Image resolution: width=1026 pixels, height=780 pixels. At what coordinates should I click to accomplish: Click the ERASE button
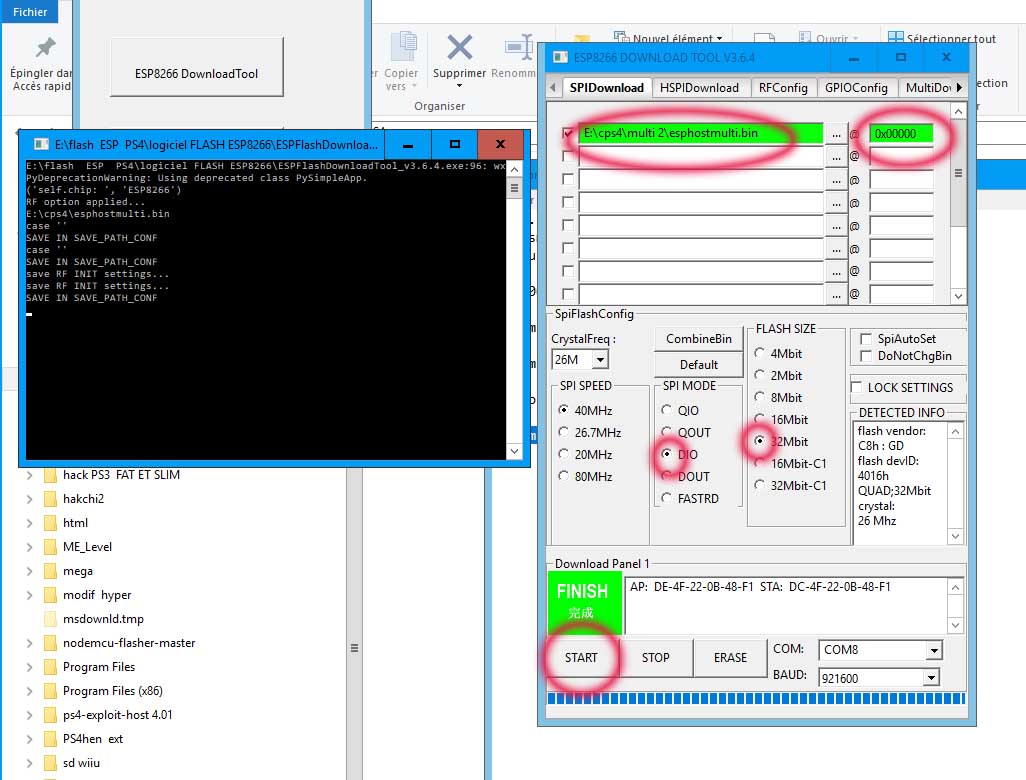[730, 658]
